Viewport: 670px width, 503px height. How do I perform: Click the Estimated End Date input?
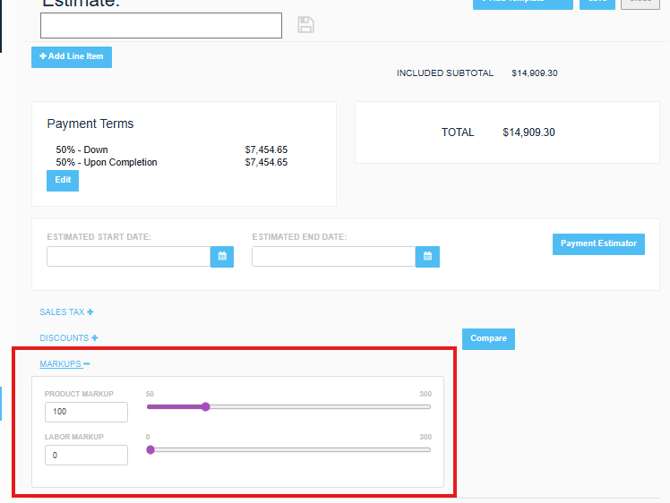pyautogui.click(x=334, y=256)
